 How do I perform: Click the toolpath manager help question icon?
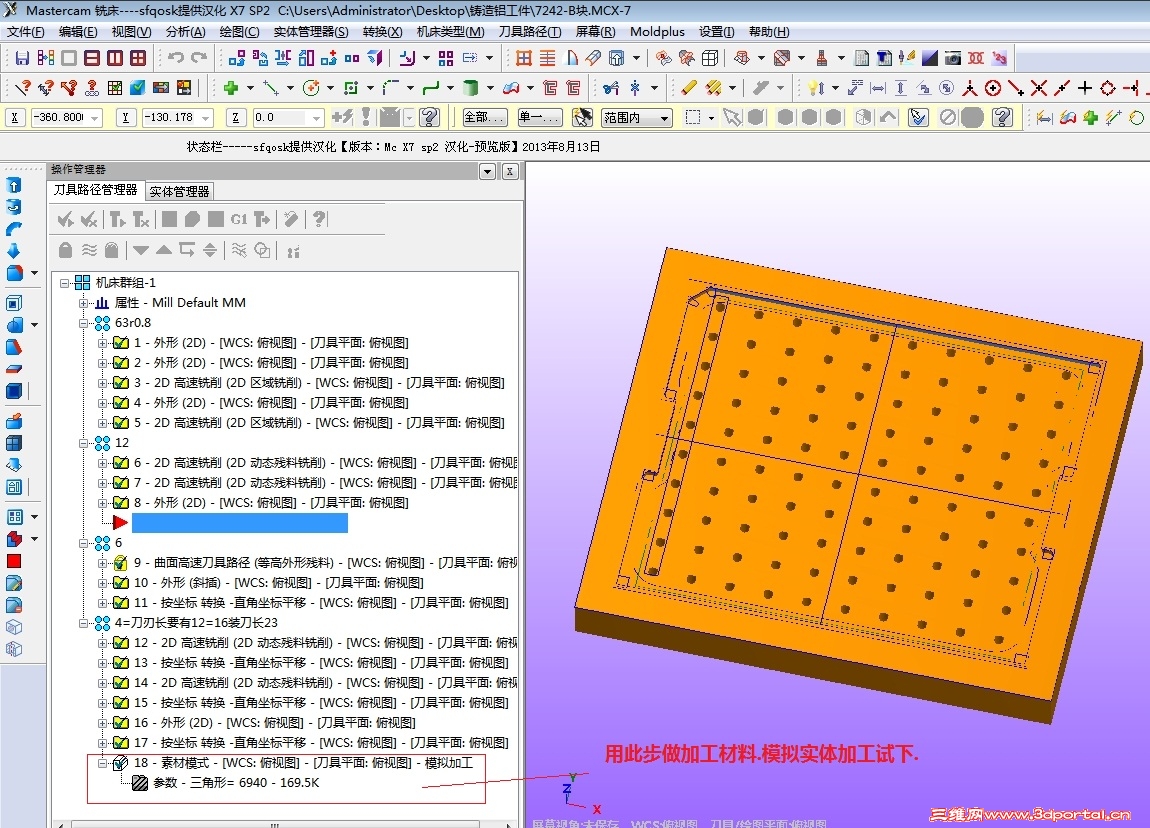tap(319, 219)
